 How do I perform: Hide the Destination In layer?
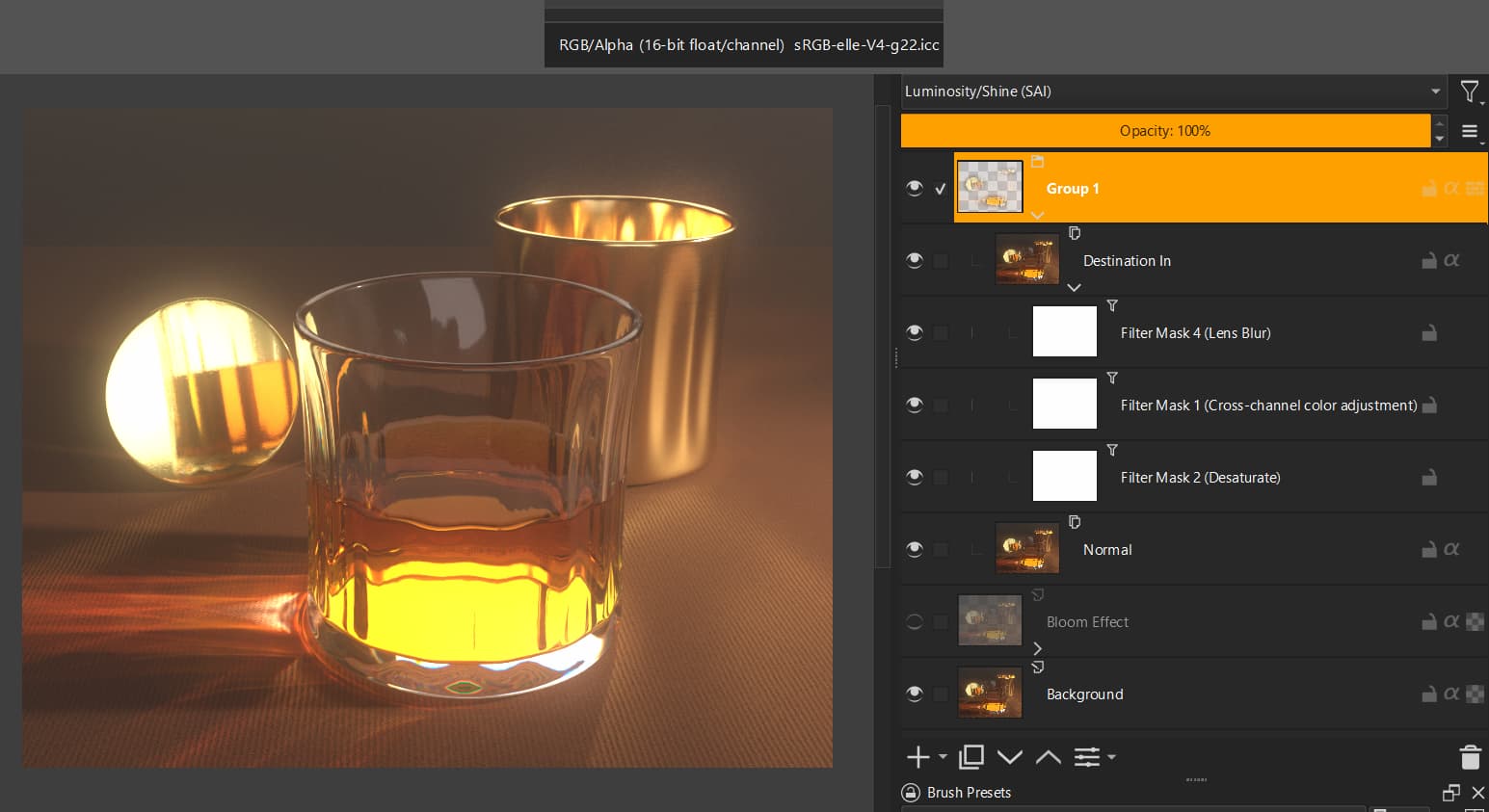point(914,259)
